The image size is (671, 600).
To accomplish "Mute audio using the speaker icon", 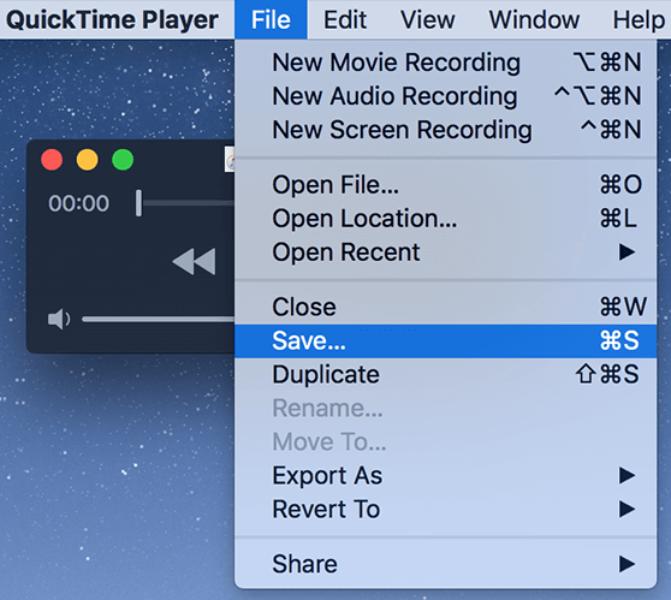I will [x=59, y=319].
